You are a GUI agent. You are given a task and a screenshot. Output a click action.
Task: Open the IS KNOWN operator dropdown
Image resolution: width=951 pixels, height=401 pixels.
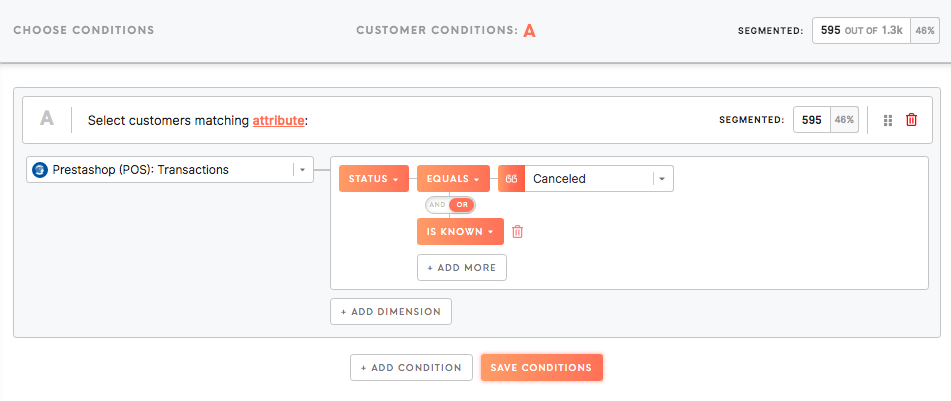click(x=460, y=232)
